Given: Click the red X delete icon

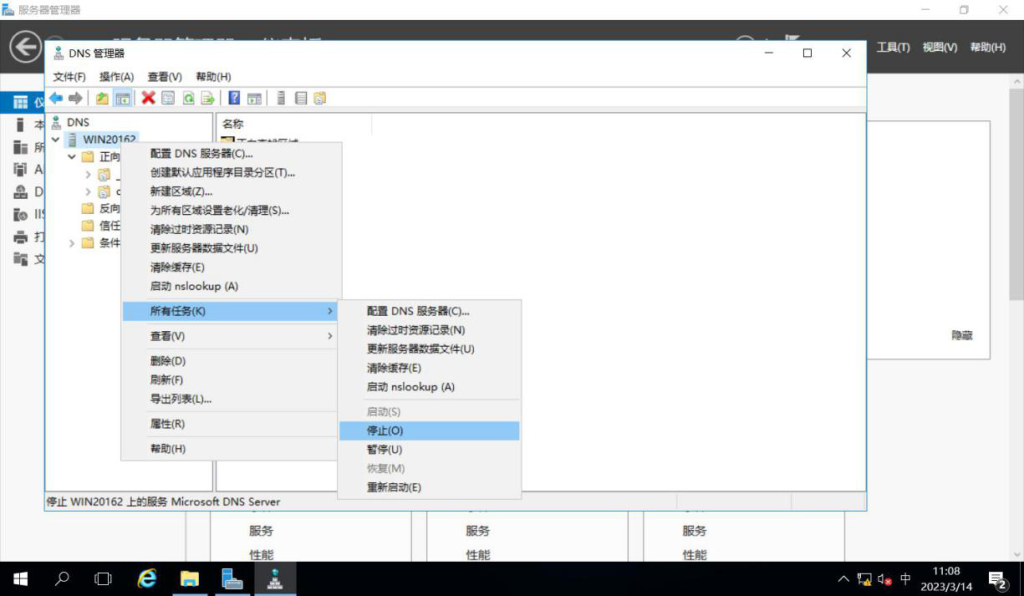Looking at the screenshot, I should 148,98.
